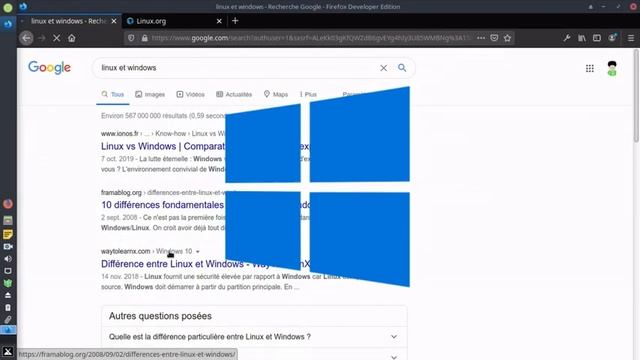Click the tracking protection shield icon
The width and height of the screenshot is (640, 360).
click(x=131, y=38)
